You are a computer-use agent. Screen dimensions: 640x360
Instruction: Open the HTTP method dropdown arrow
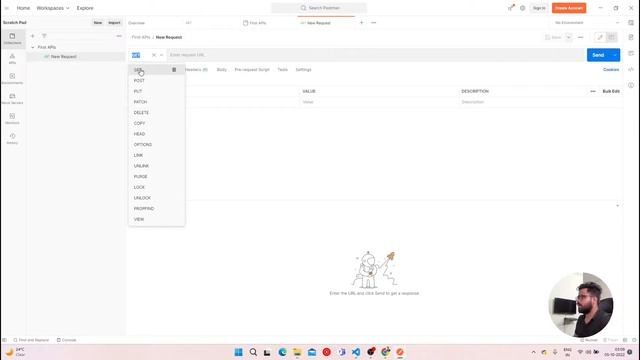click(162, 55)
